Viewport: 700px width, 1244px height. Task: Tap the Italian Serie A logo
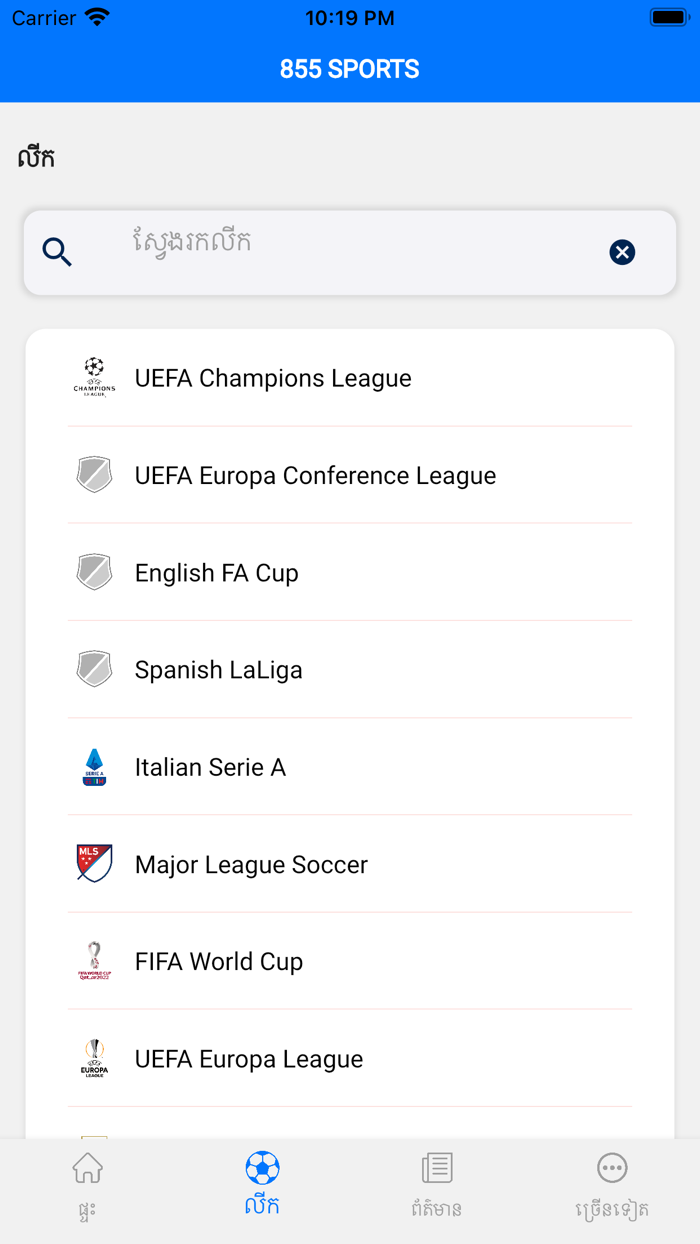pyautogui.click(x=94, y=767)
